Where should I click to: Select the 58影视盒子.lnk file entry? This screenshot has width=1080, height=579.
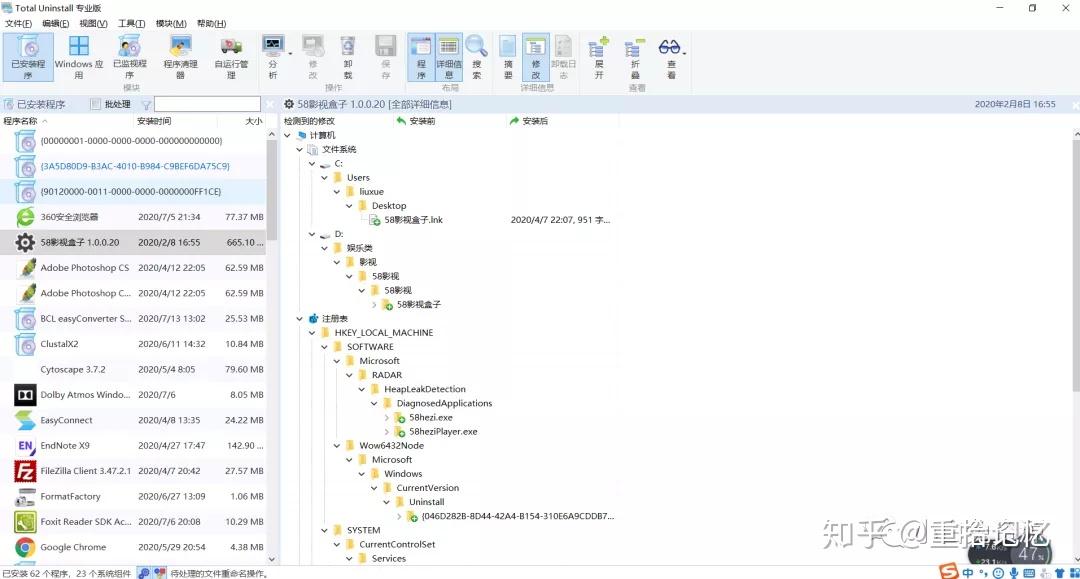click(413, 220)
